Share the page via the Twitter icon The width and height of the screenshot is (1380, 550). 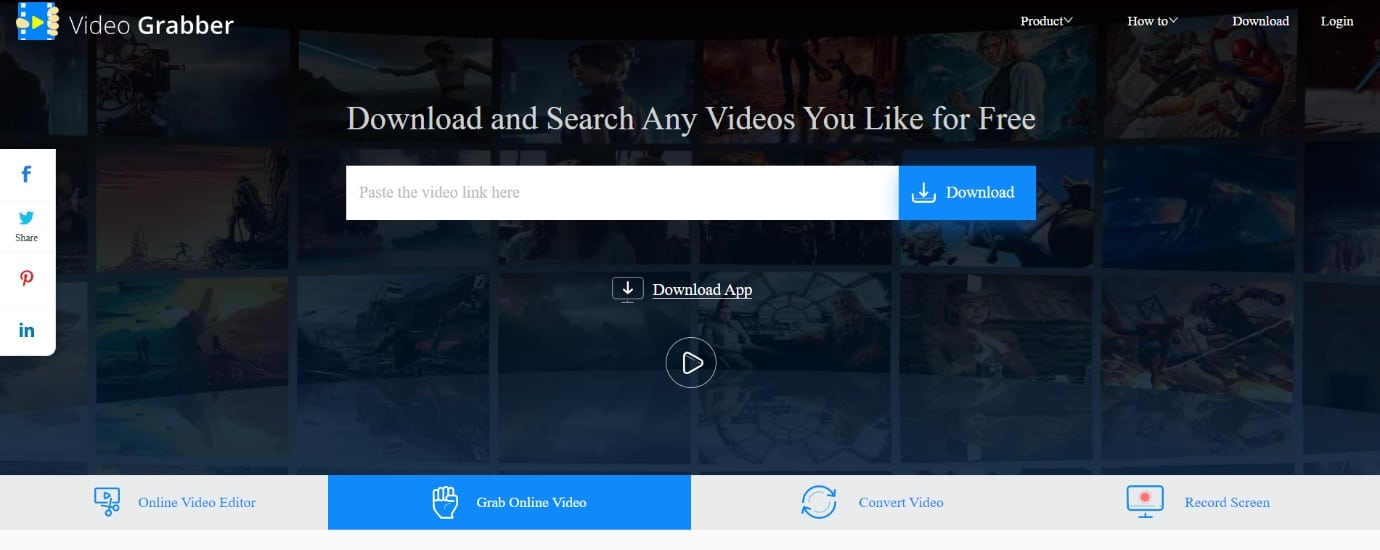pyautogui.click(x=27, y=217)
